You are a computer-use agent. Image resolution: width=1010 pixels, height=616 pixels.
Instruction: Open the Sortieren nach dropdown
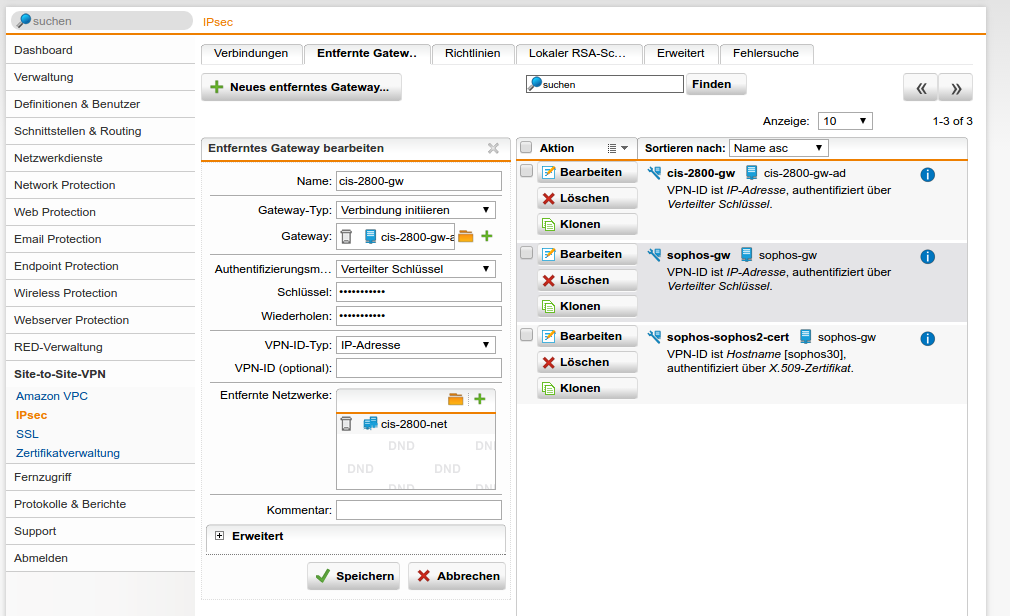point(778,148)
